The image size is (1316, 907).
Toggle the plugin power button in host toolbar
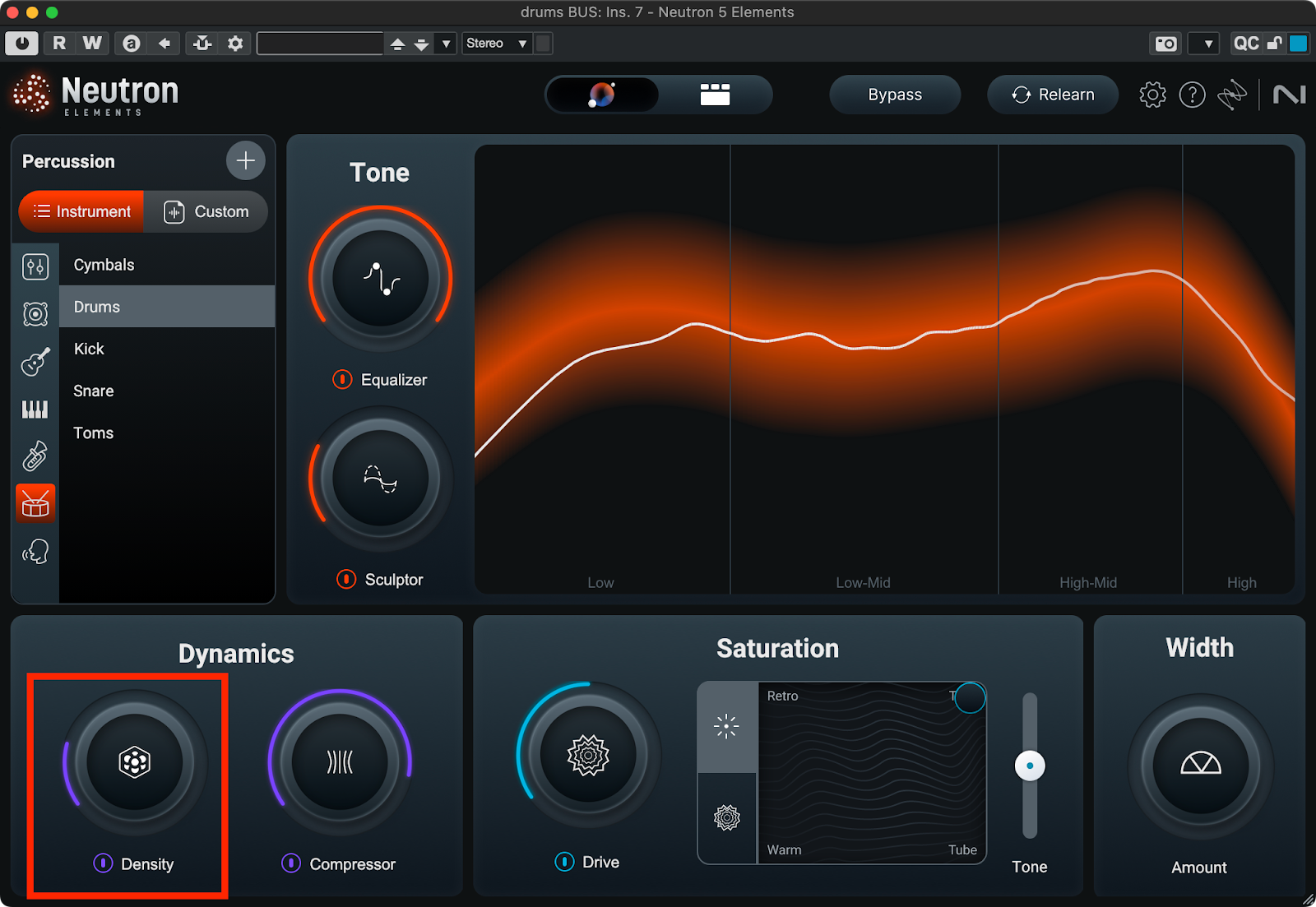21,44
